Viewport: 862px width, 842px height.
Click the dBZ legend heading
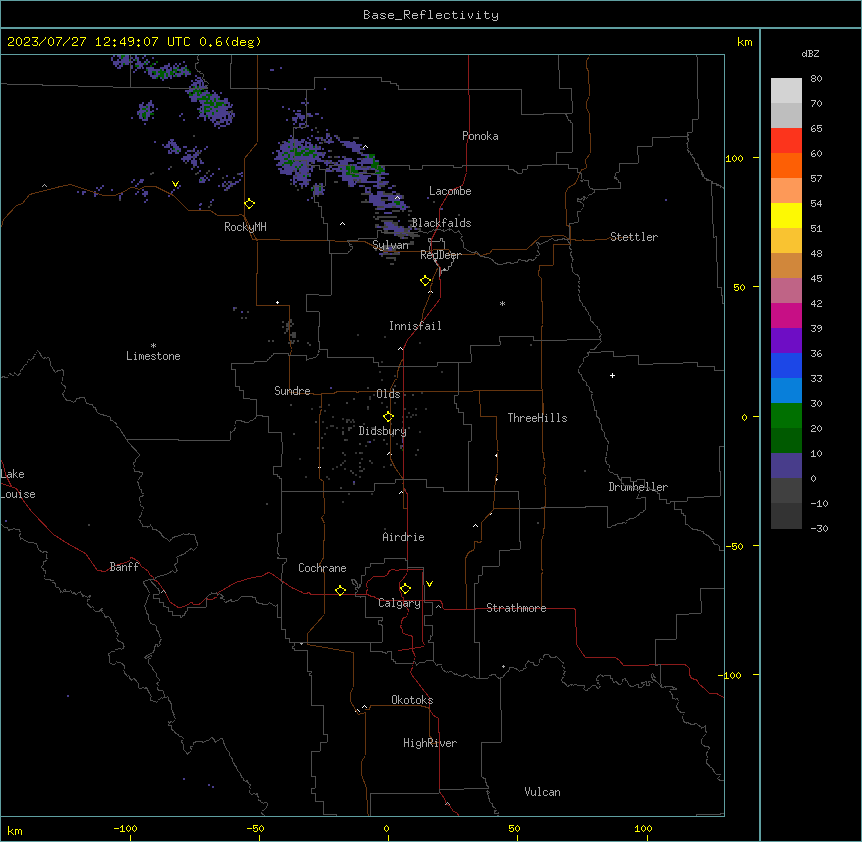pyautogui.click(x=810, y=53)
